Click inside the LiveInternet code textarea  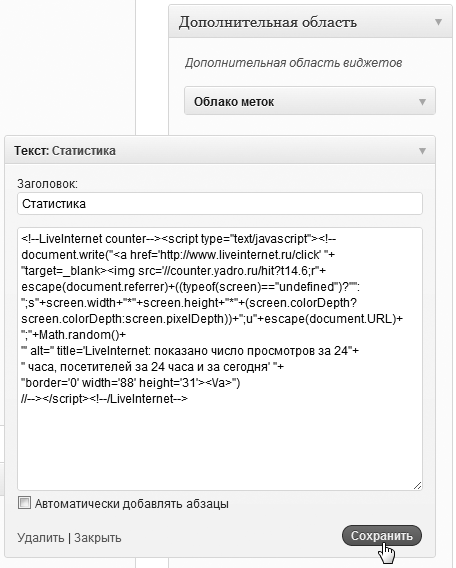pos(220,359)
